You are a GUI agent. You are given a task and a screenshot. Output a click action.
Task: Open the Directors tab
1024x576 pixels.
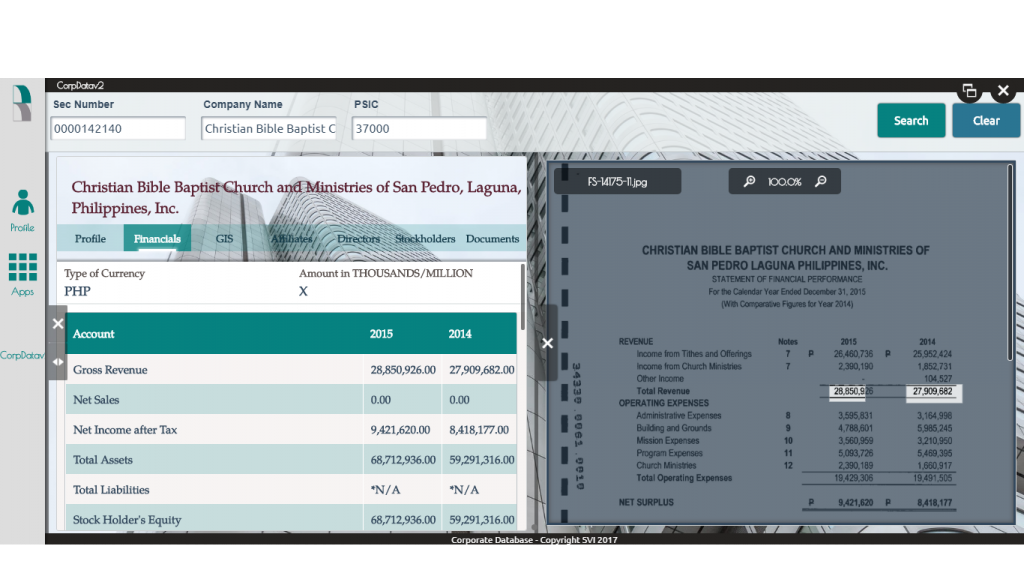(x=359, y=238)
